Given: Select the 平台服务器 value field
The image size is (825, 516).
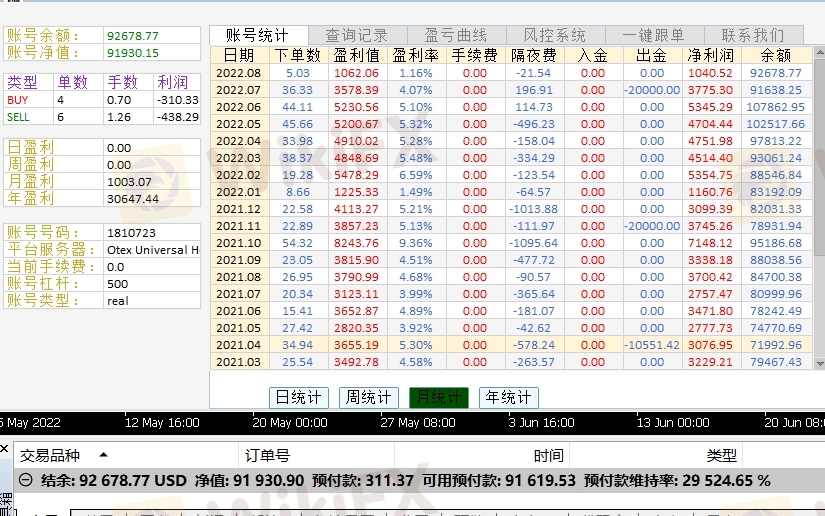Looking at the screenshot, I should pyautogui.click(x=152, y=250).
